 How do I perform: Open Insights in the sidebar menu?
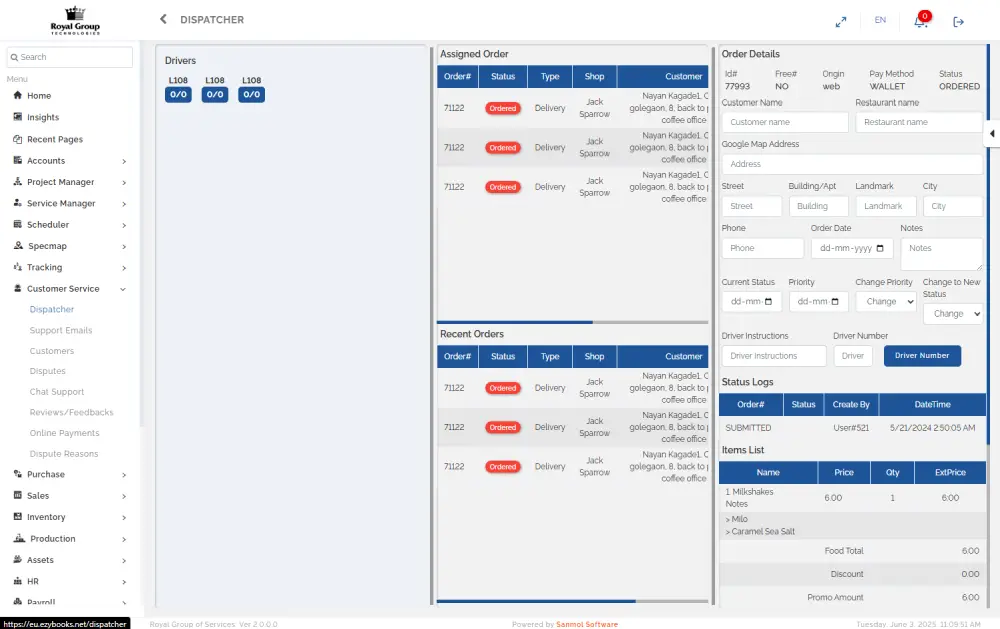tap(43, 118)
